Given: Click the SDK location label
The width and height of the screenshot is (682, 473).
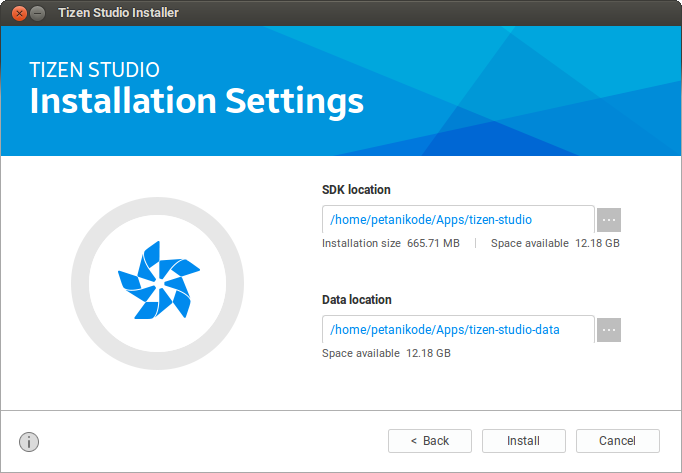Looking at the screenshot, I should tap(356, 190).
